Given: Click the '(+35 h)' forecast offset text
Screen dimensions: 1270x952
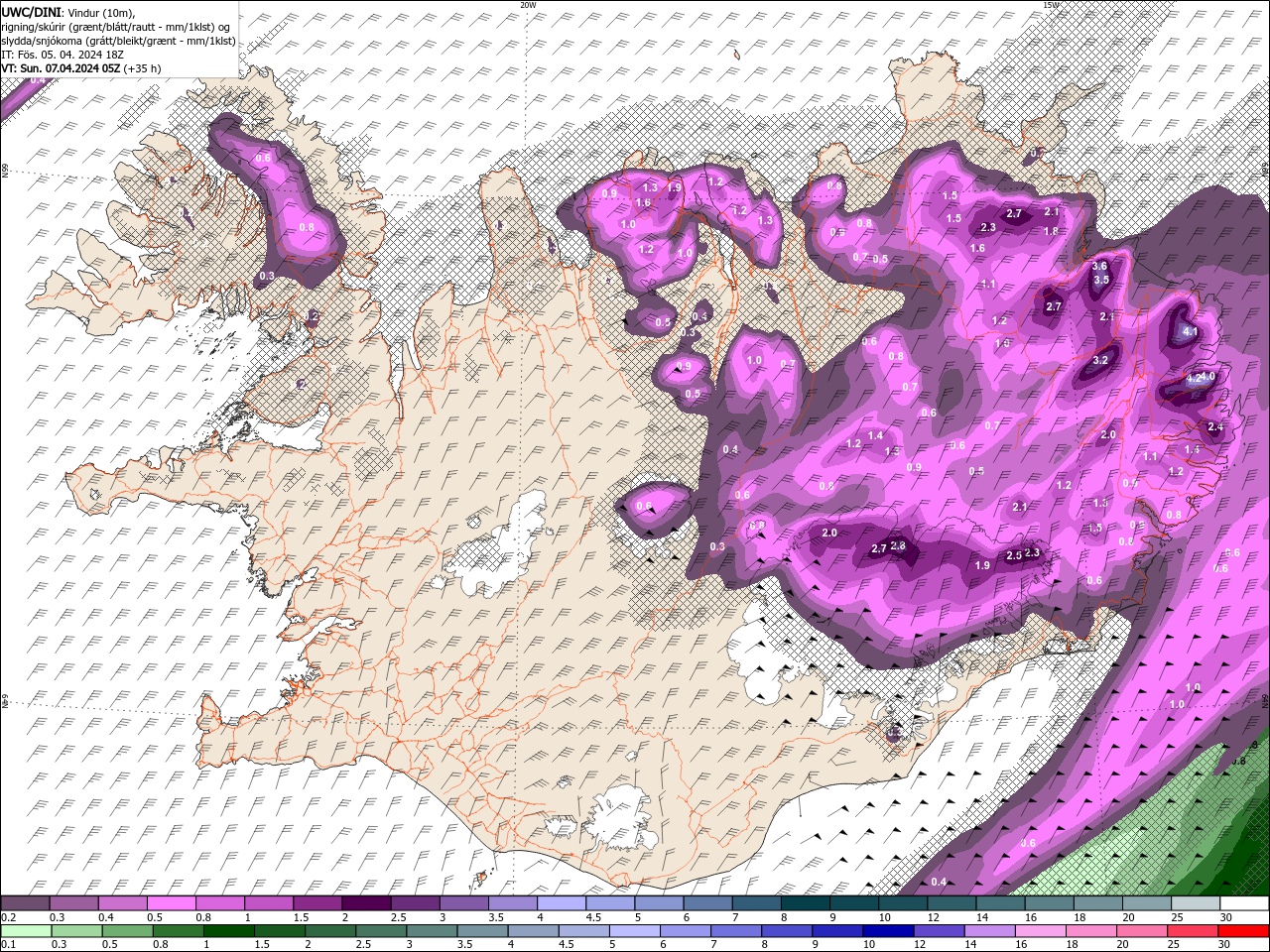Looking at the screenshot, I should [142, 68].
